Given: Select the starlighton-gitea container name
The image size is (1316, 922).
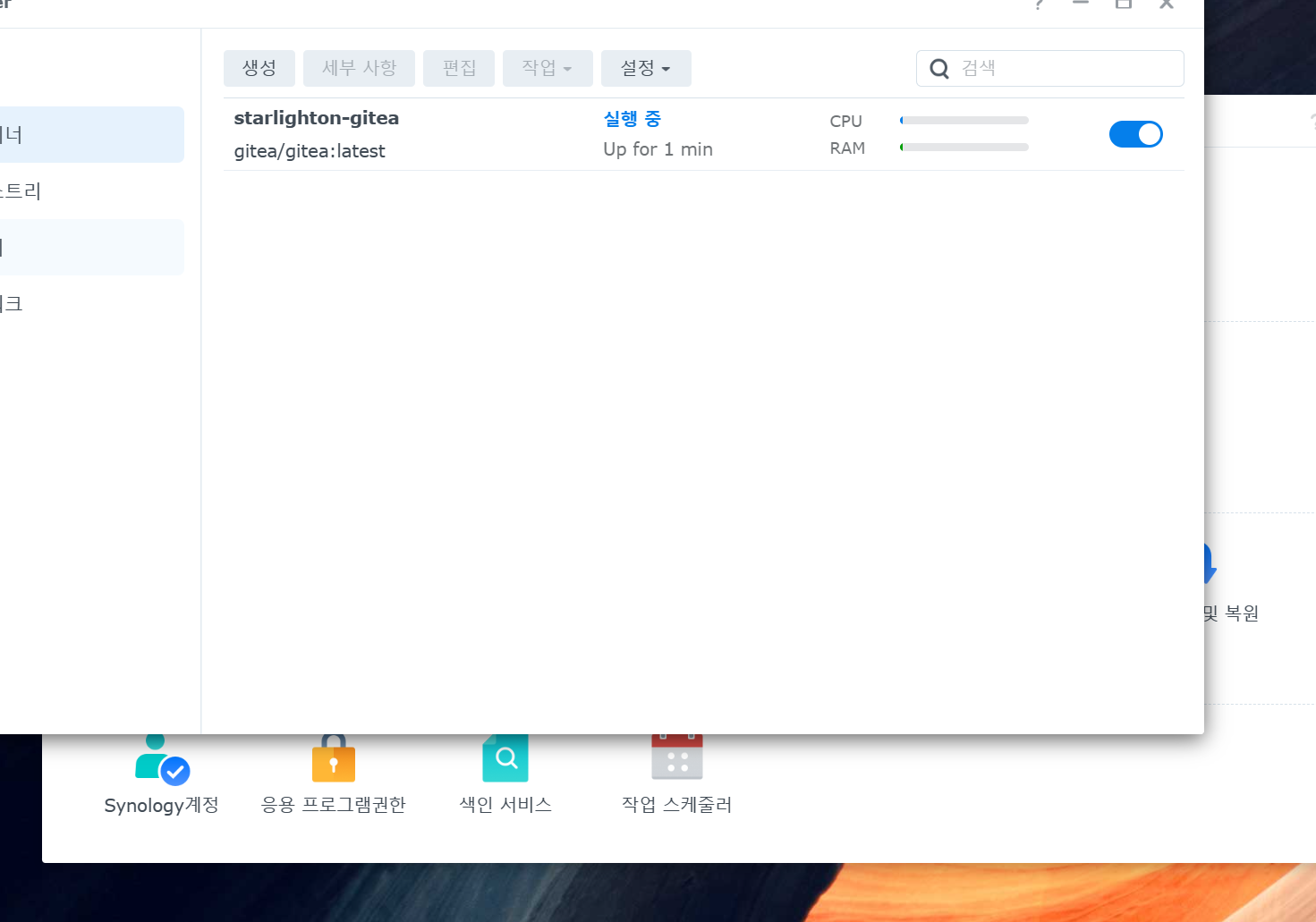Looking at the screenshot, I should (x=317, y=118).
